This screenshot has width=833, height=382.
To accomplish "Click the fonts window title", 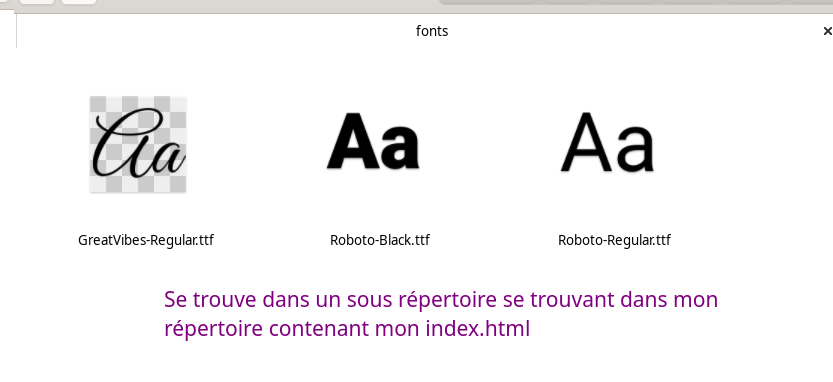I will point(432,31).
